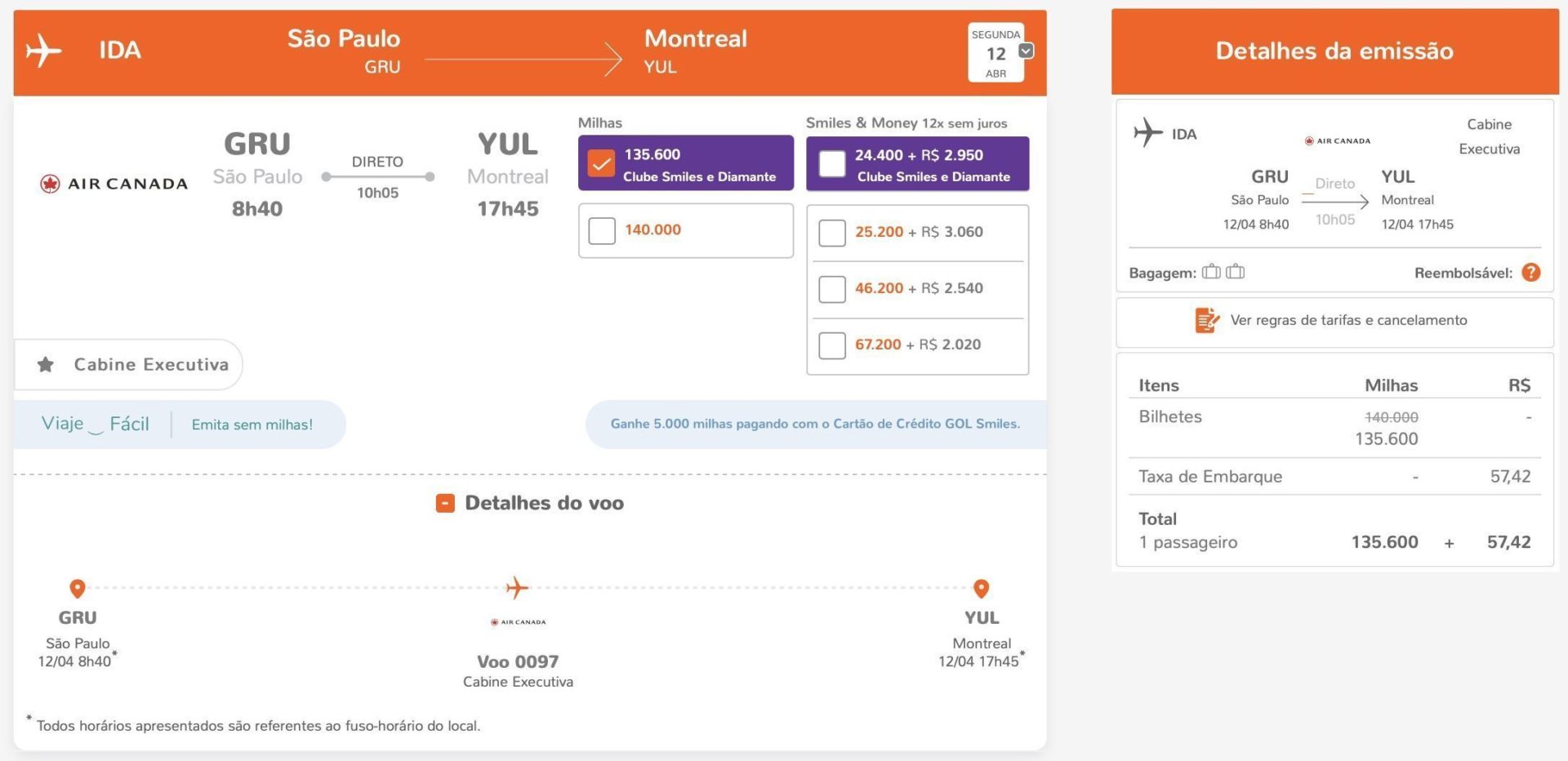Screen dimensions: 1568x761
Task: Click the GOL Smiles credit card promo banner
Action: [814, 424]
